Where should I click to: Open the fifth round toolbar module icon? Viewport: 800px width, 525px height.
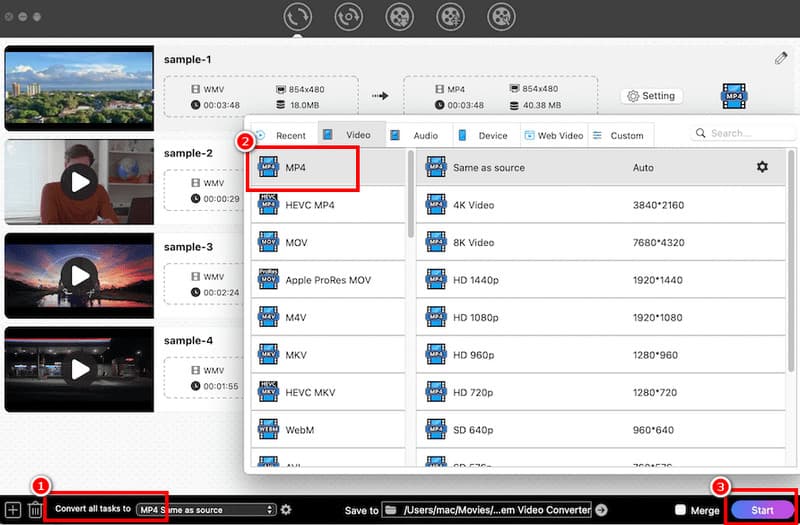point(500,17)
